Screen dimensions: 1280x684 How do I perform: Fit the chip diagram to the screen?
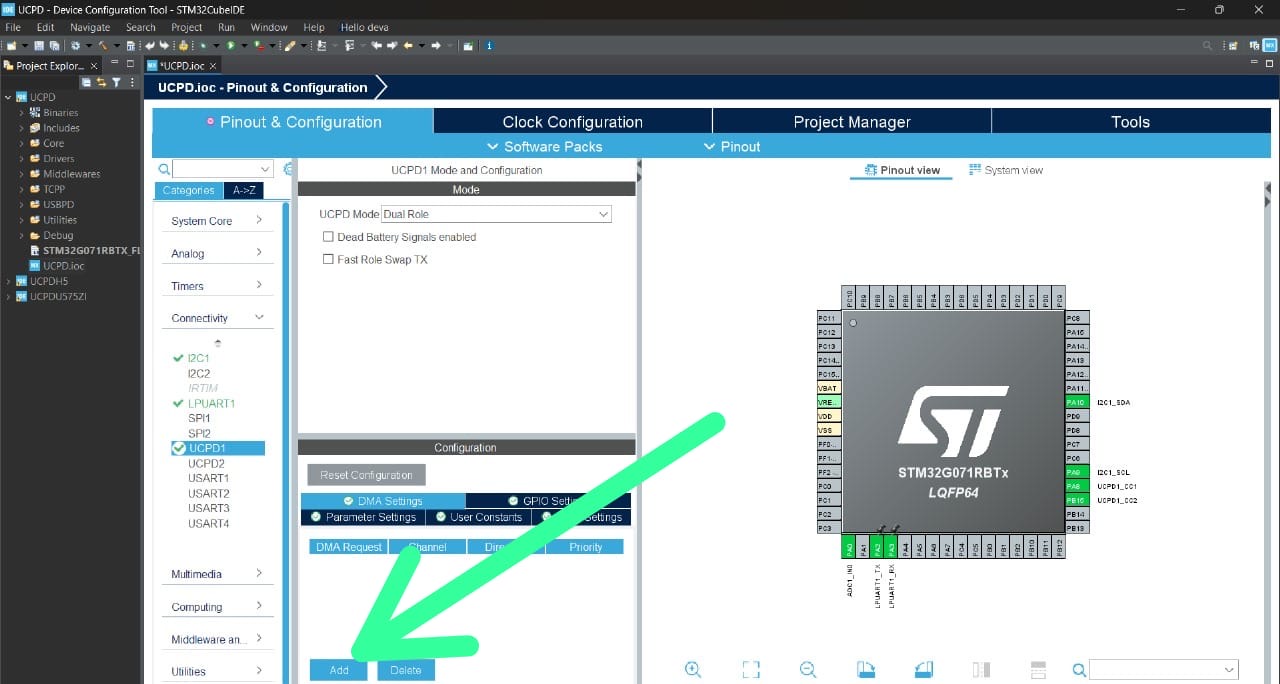pos(750,670)
